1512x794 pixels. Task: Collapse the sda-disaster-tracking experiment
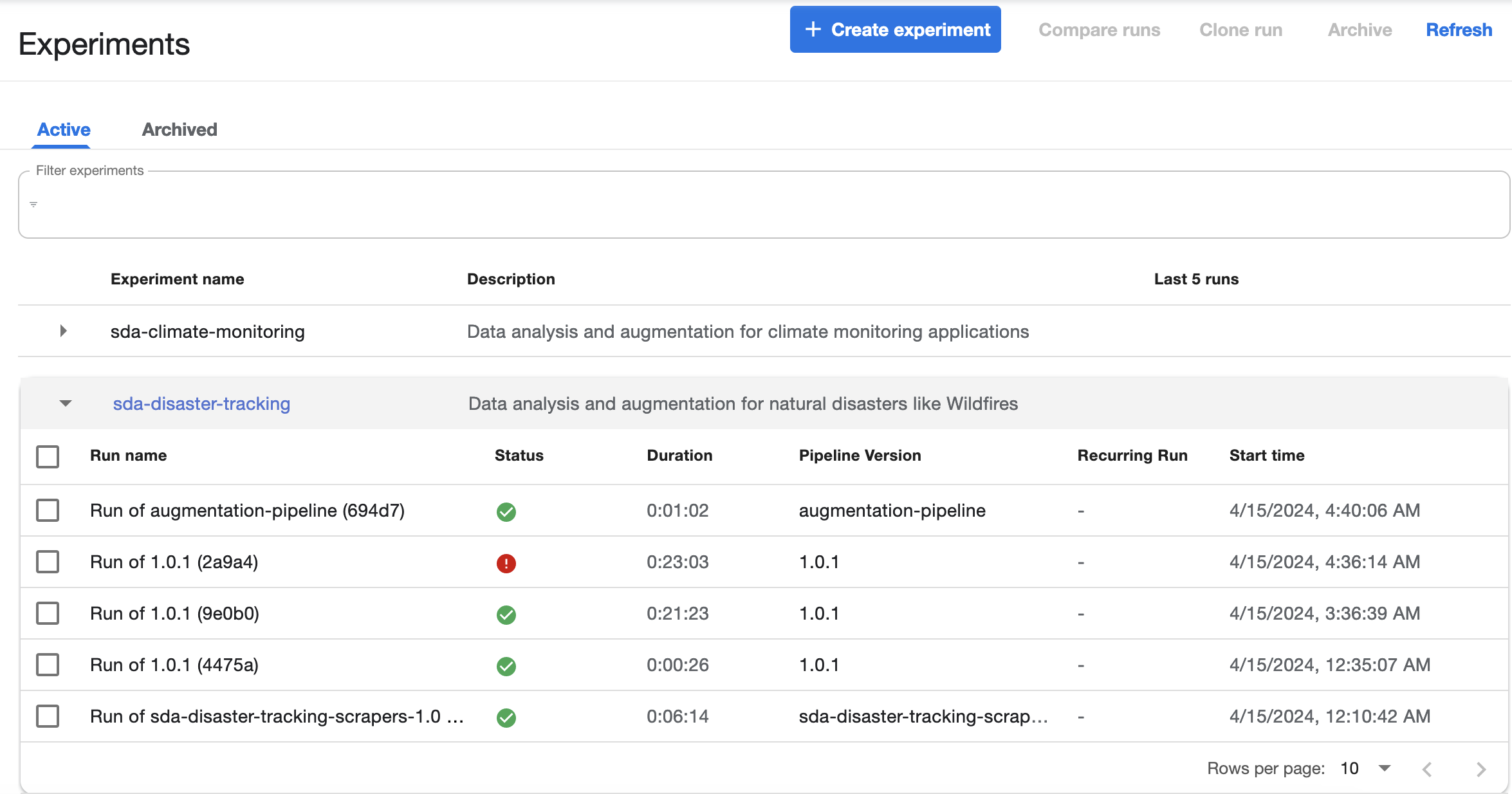point(66,403)
